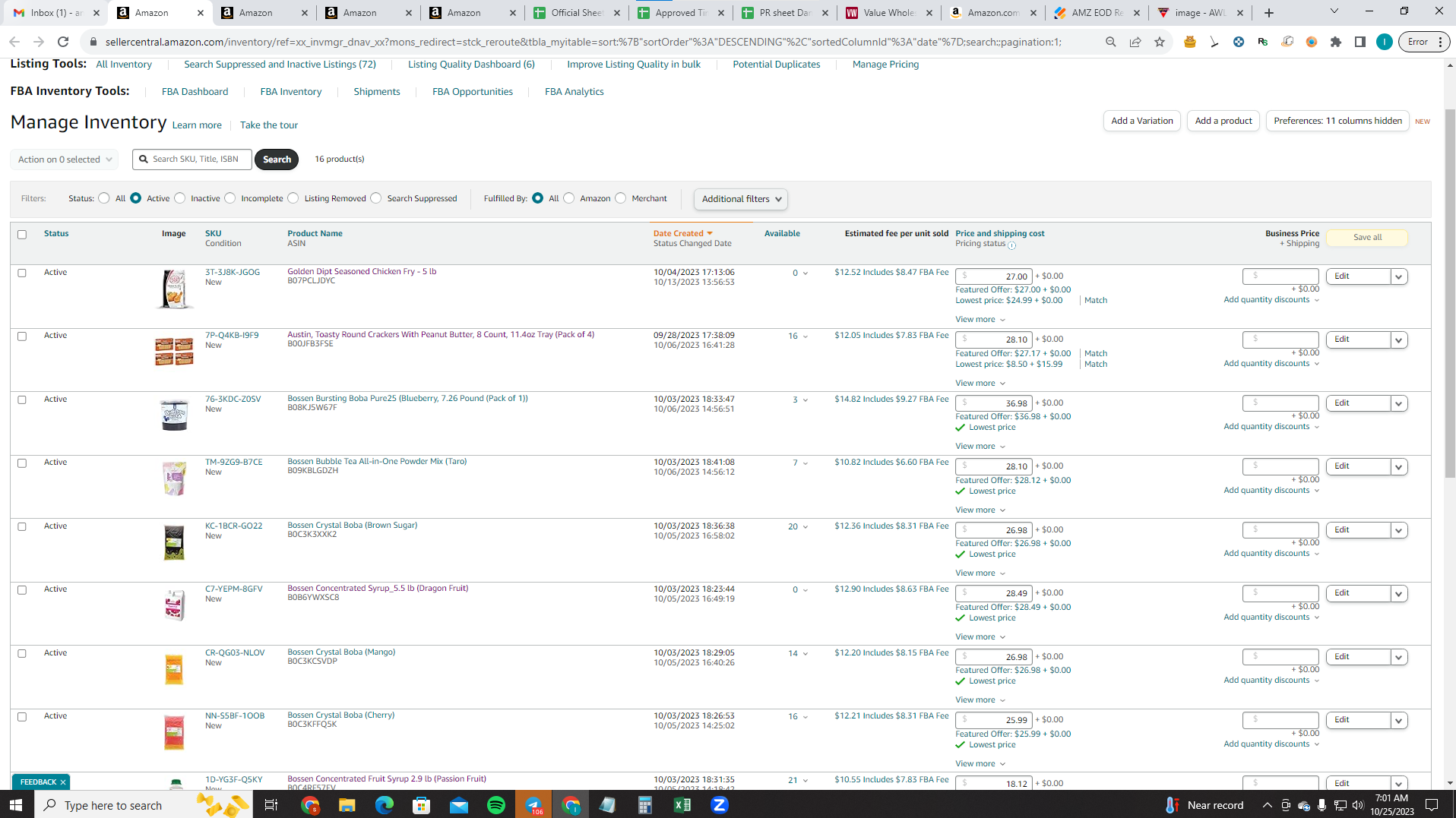Click Save all button
This screenshot has width=1456, height=818.
[x=1367, y=238]
